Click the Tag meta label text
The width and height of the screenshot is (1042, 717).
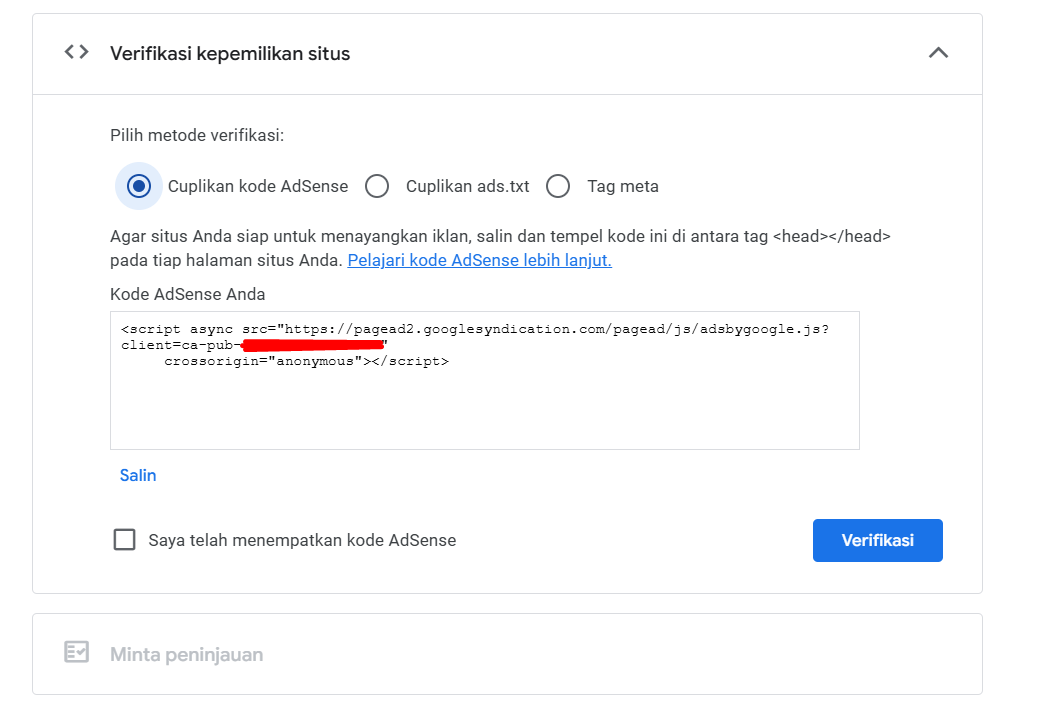pos(622,186)
